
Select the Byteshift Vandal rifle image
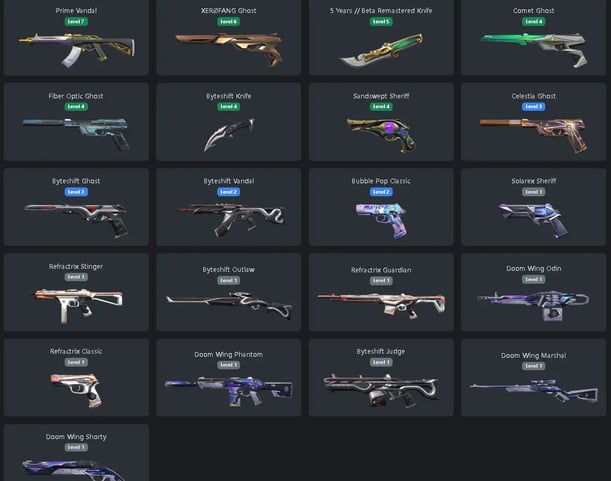click(x=231, y=220)
